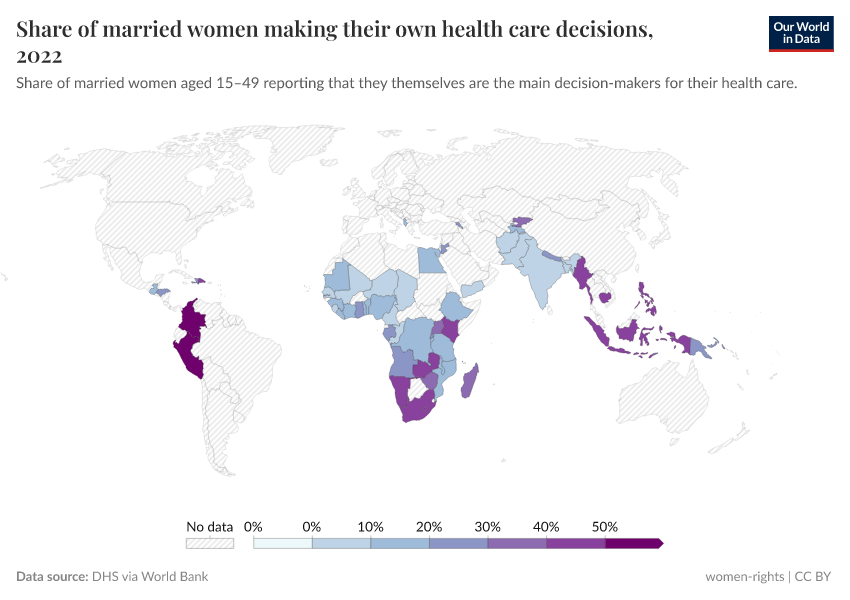850x600 pixels.
Task: Select Egypt on the map
Action: (x=429, y=259)
